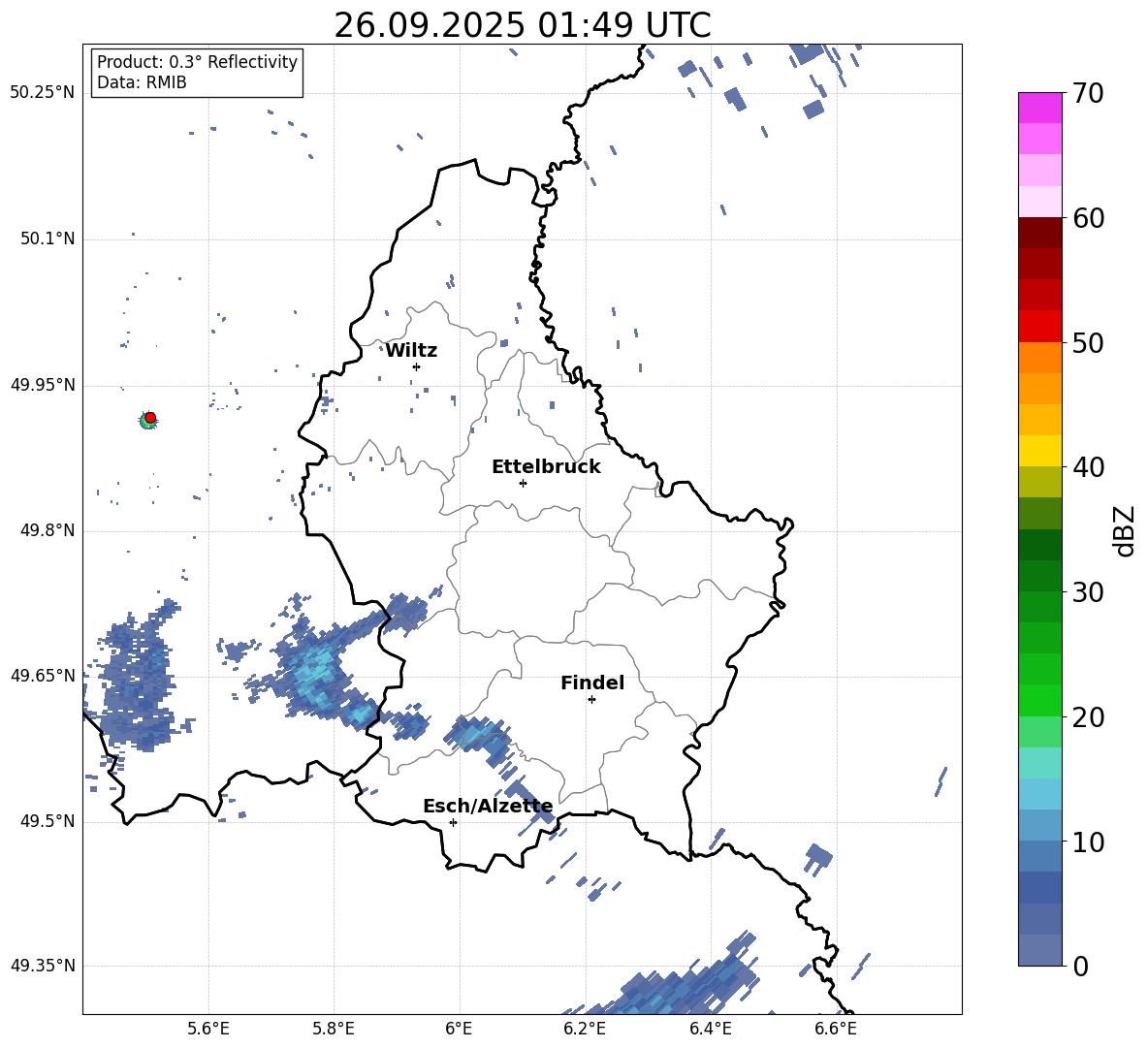Click the yellow 40 dBZ color segment
This screenshot has width=1148, height=1048.
1039,451
